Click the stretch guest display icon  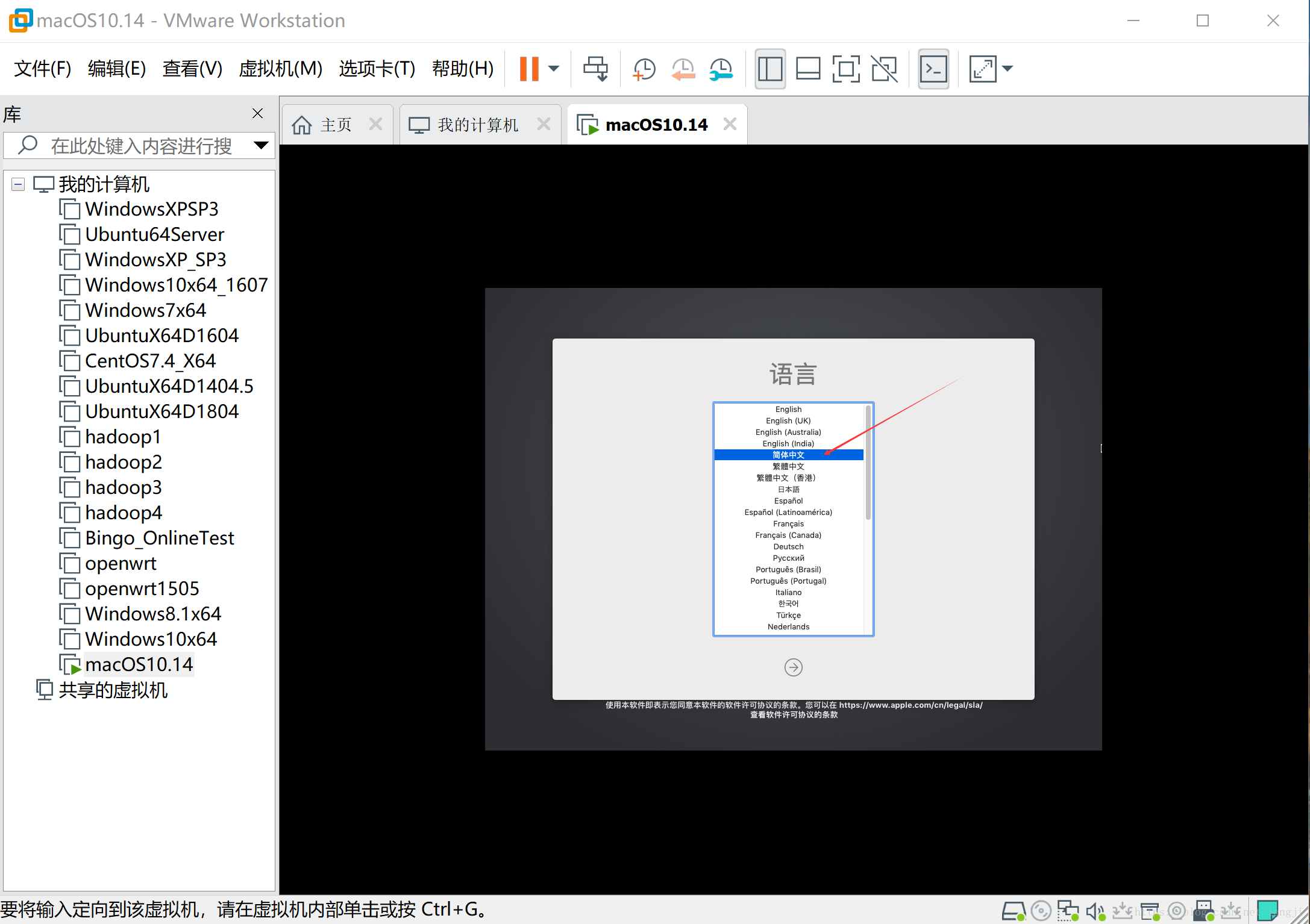click(x=983, y=69)
